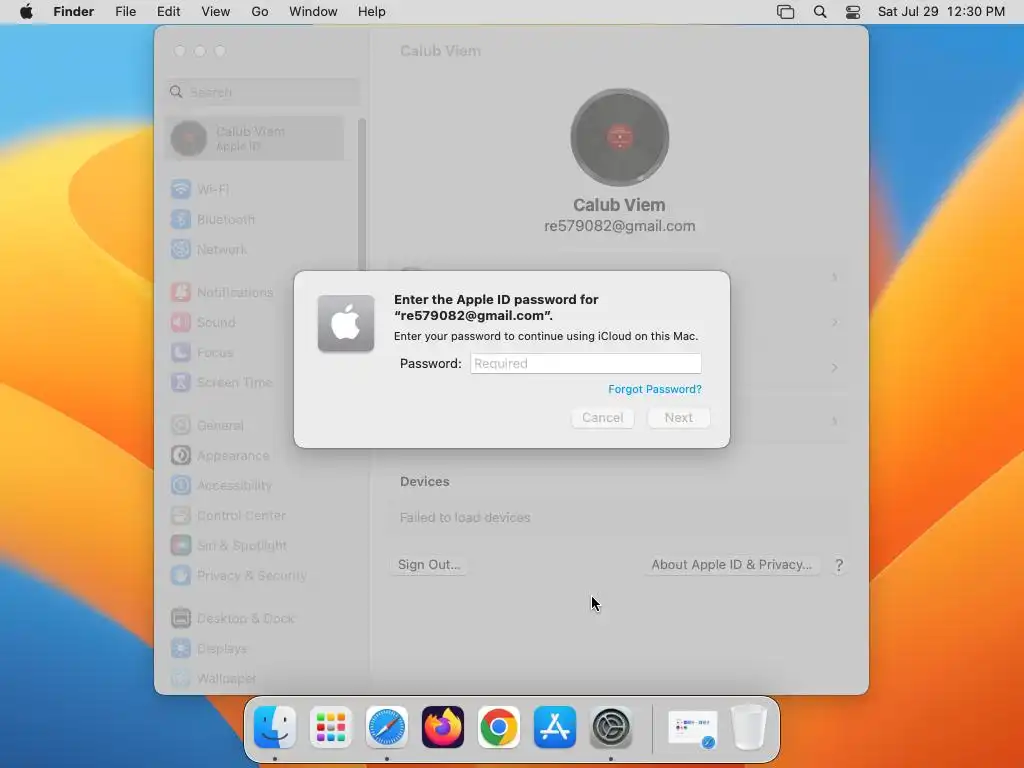The height and width of the screenshot is (768, 1024).
Task: Open the Trash in the Dock
Action: pyautogui.click(x=749, y=727)
